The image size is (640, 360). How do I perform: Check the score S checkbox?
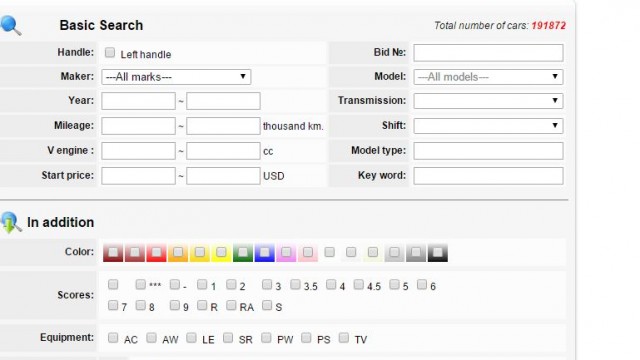pyautogui.click(x=267, y=305)
